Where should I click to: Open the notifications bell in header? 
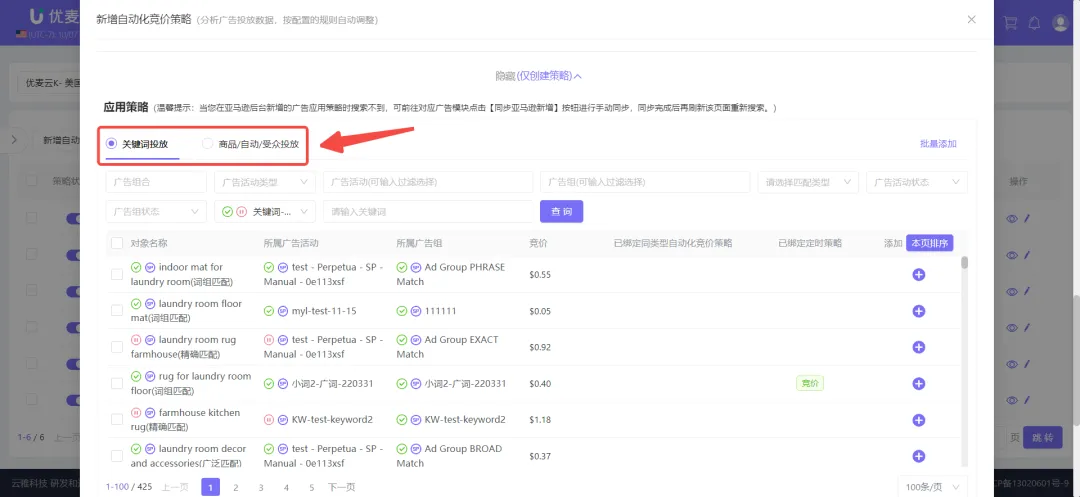pyautogui.click(x=1034, y=23)
